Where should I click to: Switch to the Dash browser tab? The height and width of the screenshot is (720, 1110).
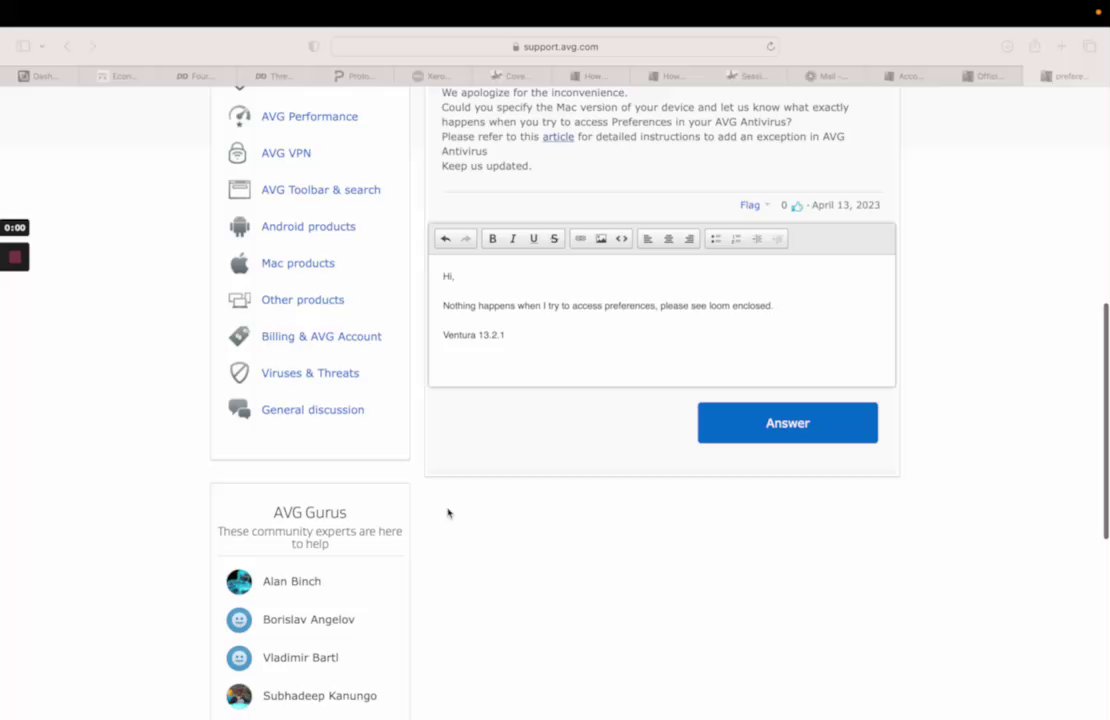pyautogui.click(x=40, y=76)
